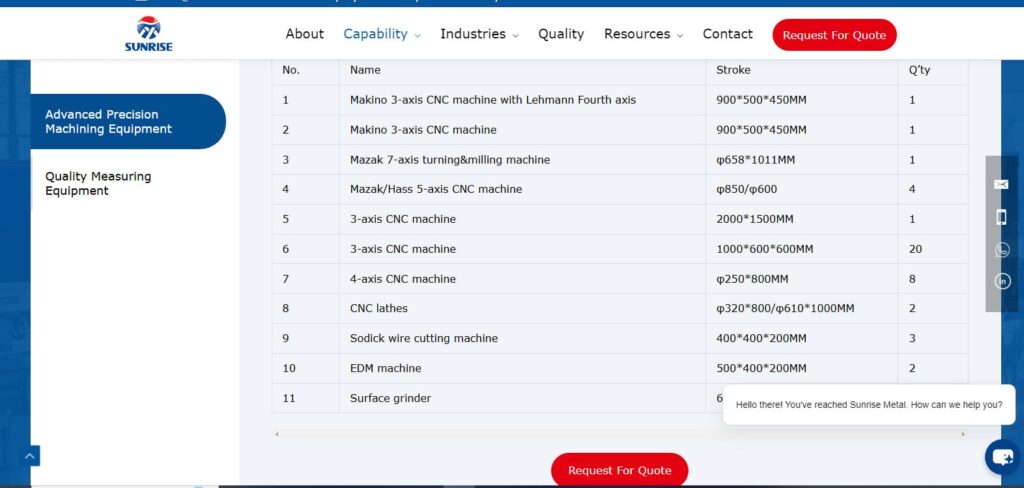The width and height of the screenshot is (1024, 488).
Task: Open the phone contact icon in sidebar
Action: [x=1001, y=217]
